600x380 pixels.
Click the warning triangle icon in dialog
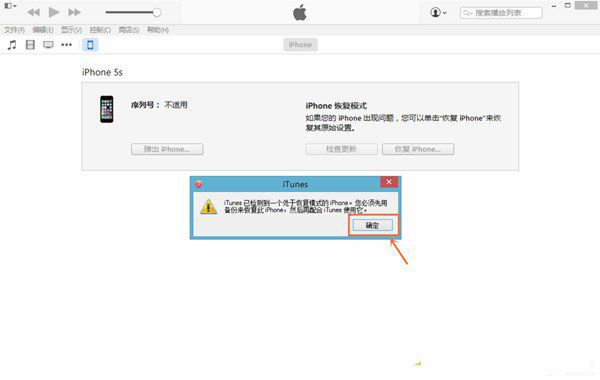tap(209, 207)
